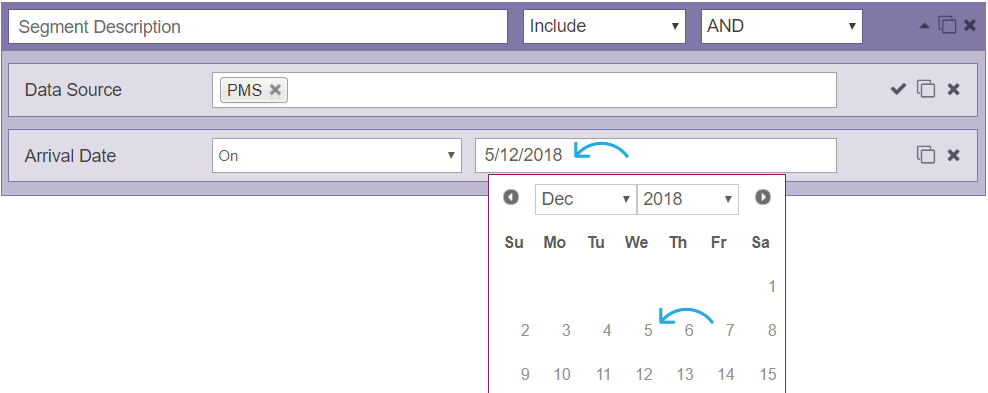Select December 5 in the calendar
The width and height of the screenshot is (988, 393).
pos(648,331)
